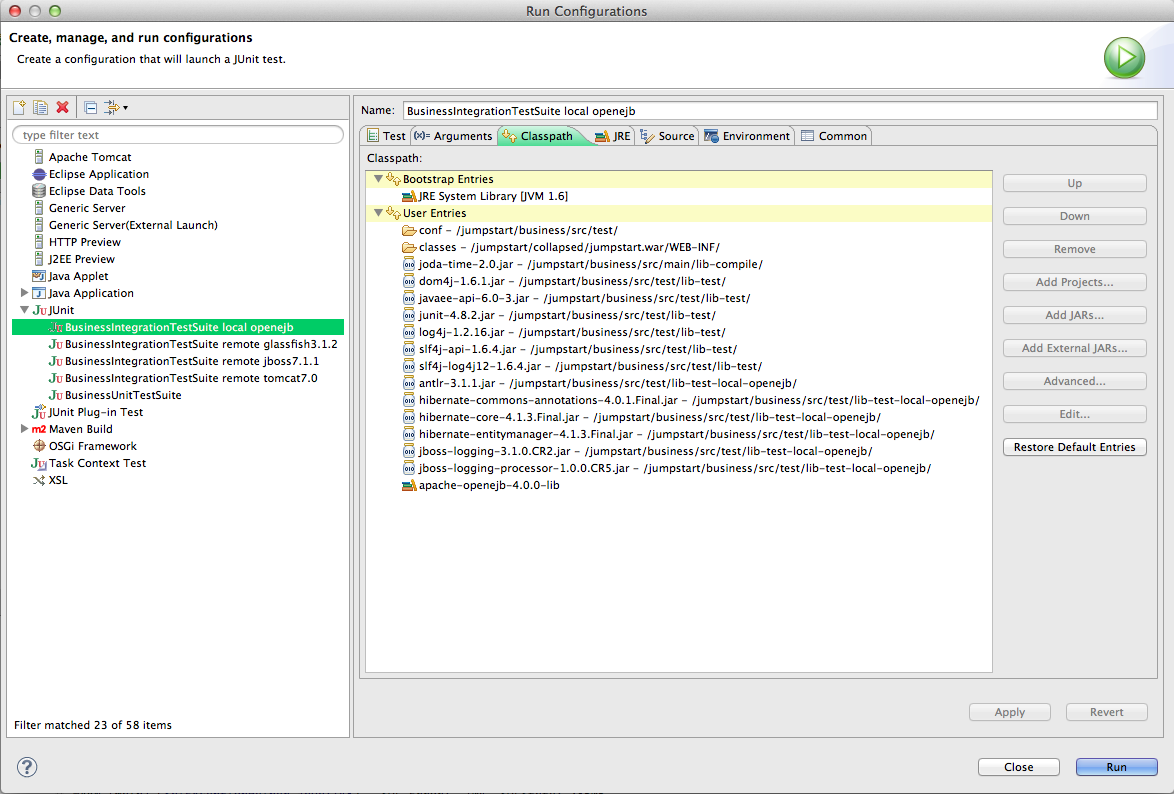This screenshot has height=794, width=1174.
Task: Select the HTTP Preview entry
Action: click(76, 242)
